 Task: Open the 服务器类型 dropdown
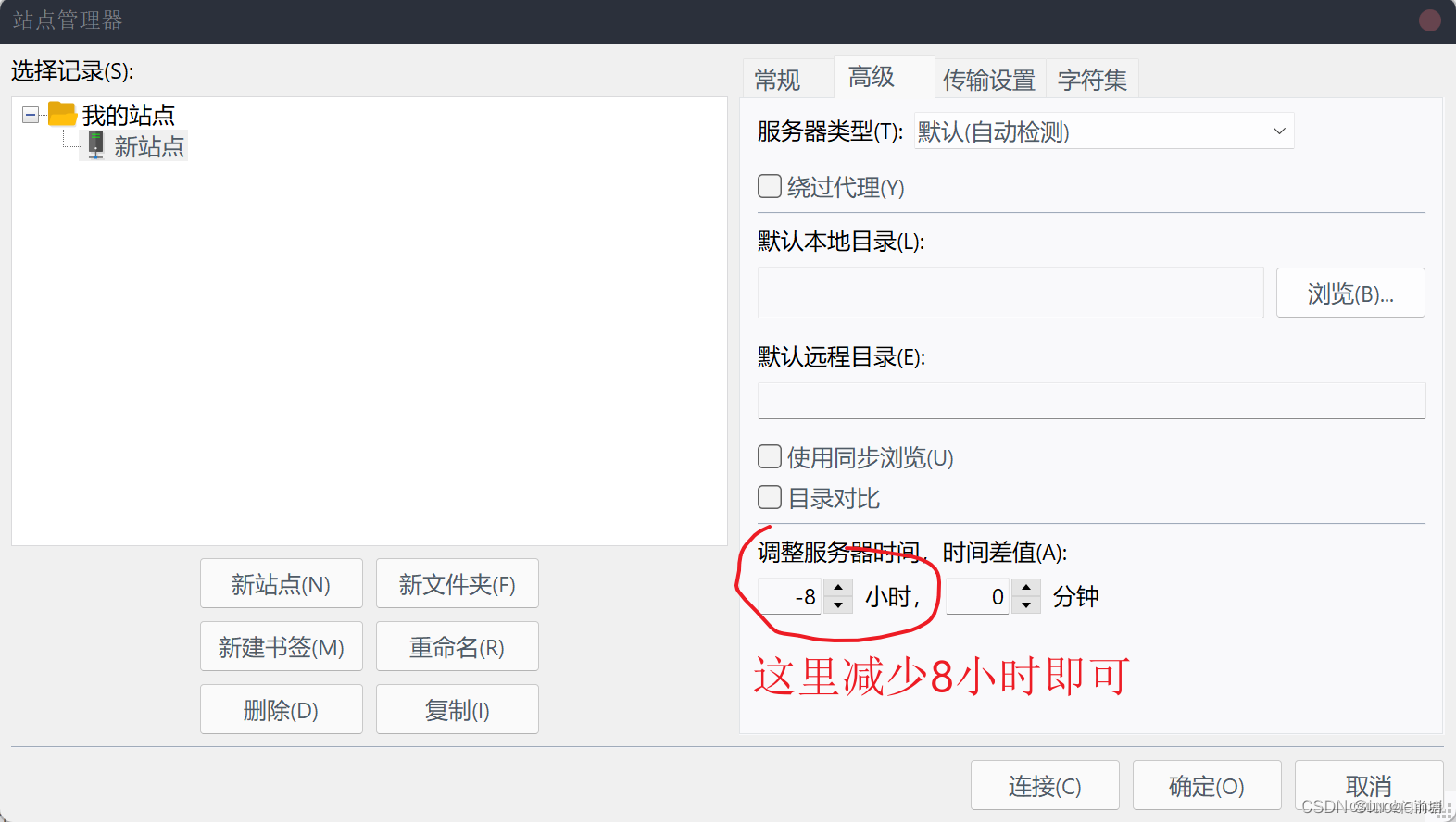coord(1104,131)
